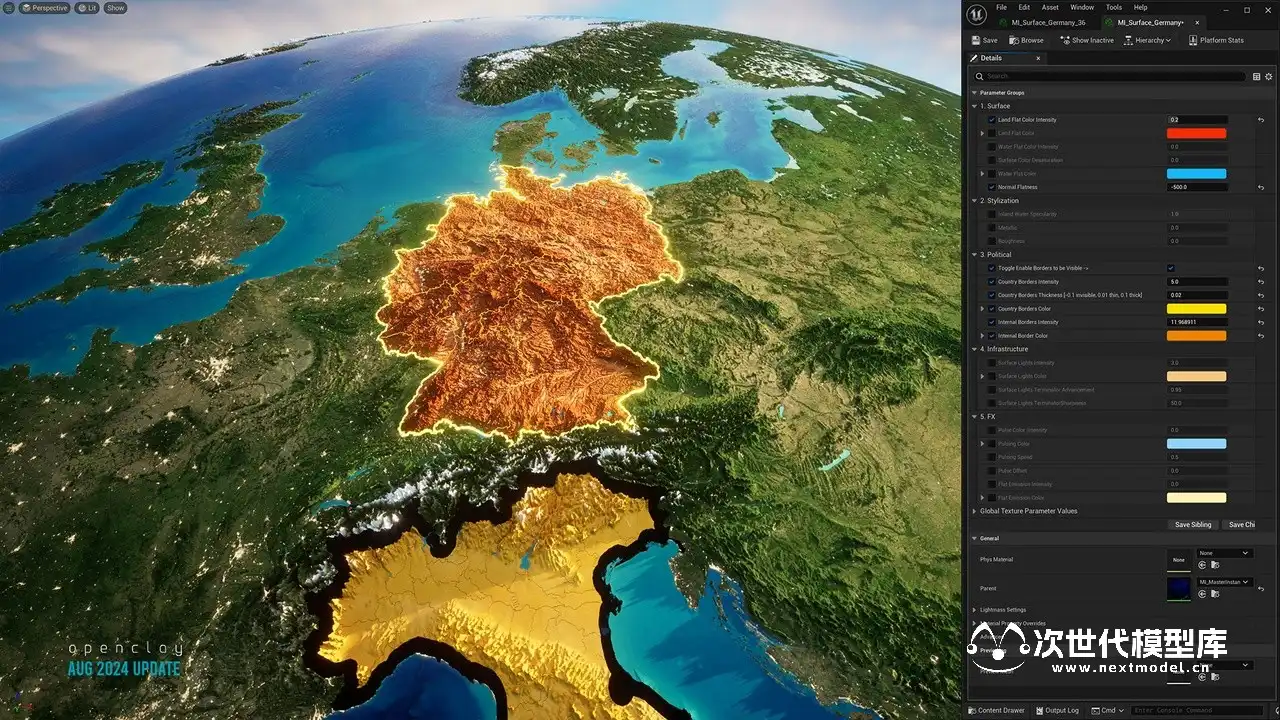Browse to Parent material in content browser
The width and height of the screenshot is (1280, 720).
[1214, 594]
